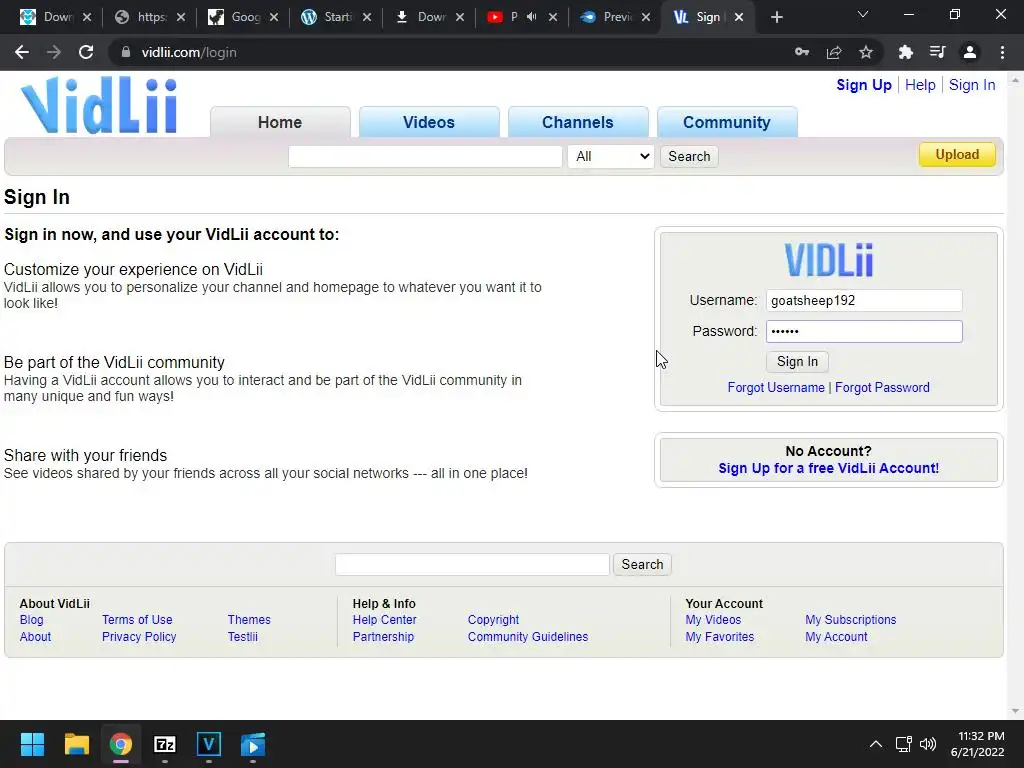
Task: Click Chrome icon in taskbar
Action: pos(121,744)
